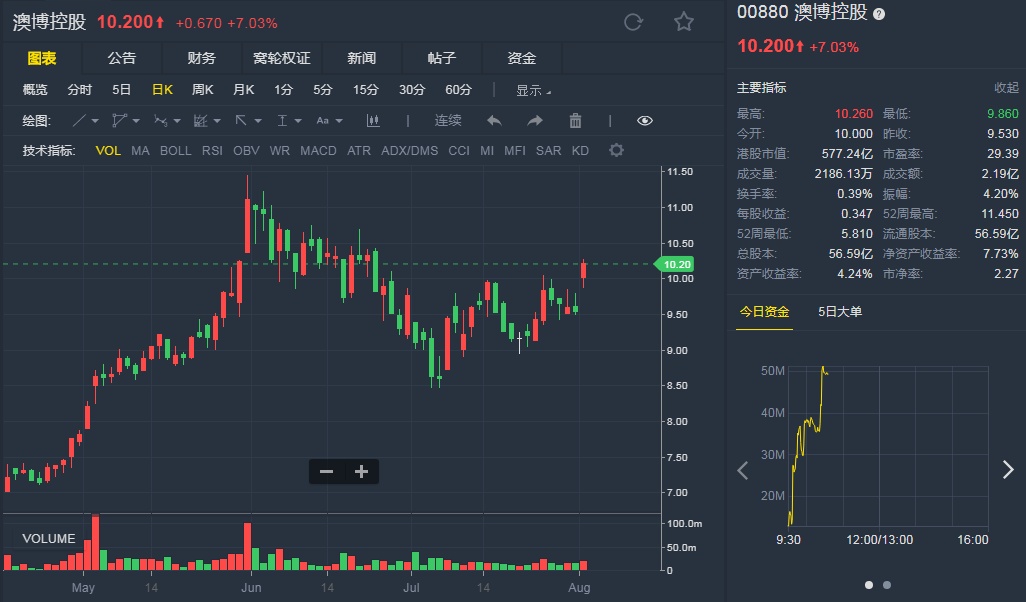
Task: Switch chart to 周K period
Action: pyautogui.click(x=203, y=90)
